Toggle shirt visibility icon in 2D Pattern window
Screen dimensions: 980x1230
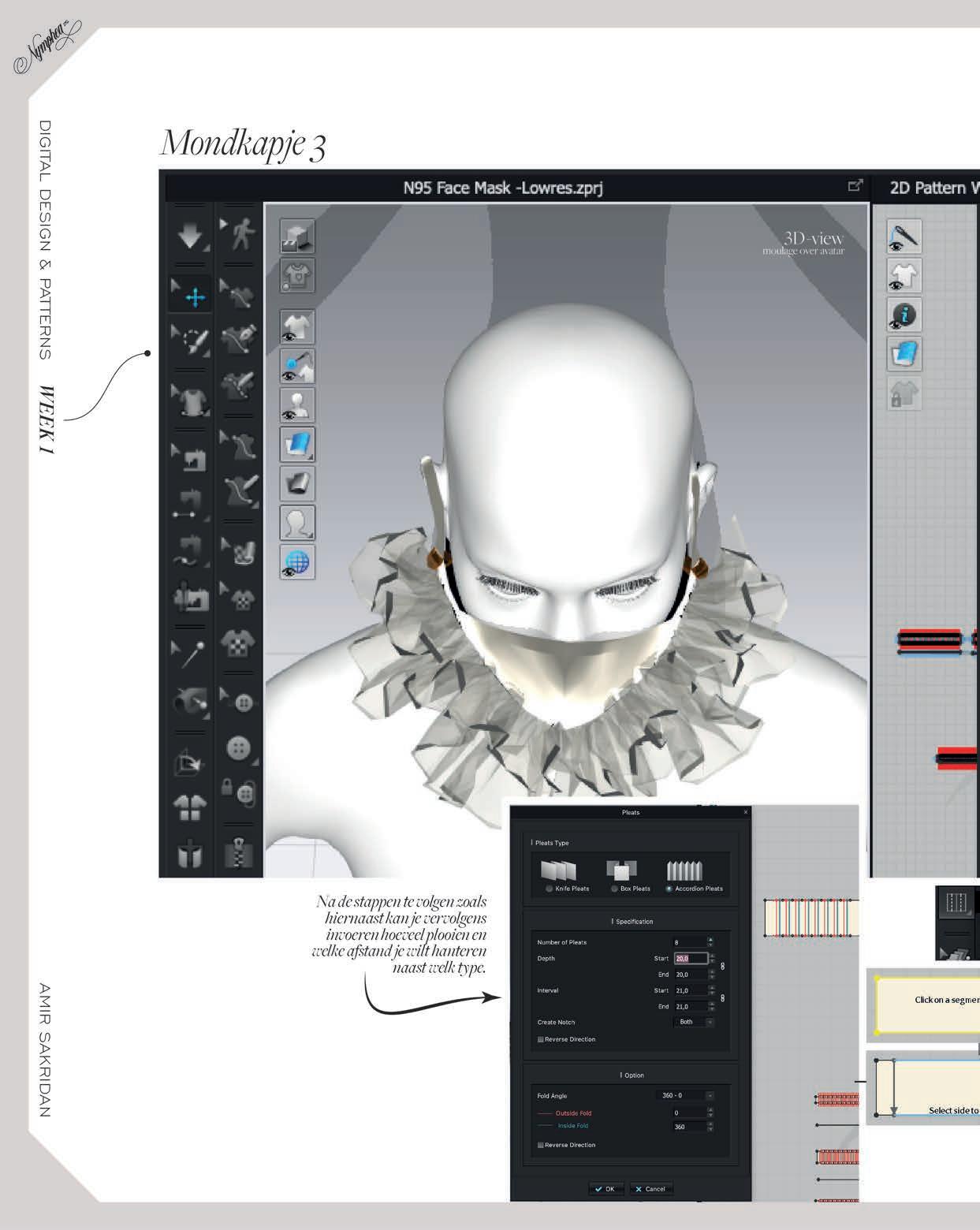coord(904,276)
